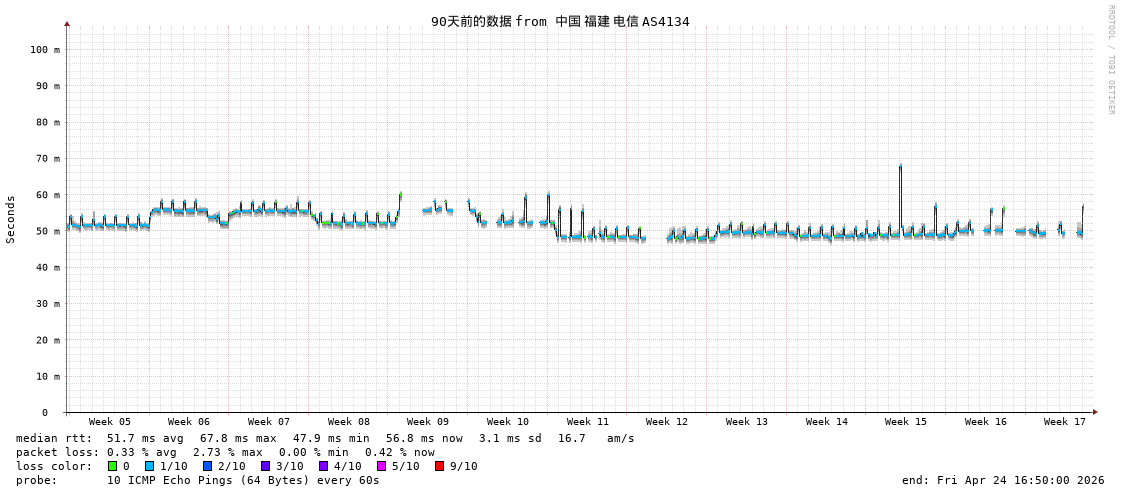
Task: Click the vertical Seconds axis title
Action: (x=11, y=219)
